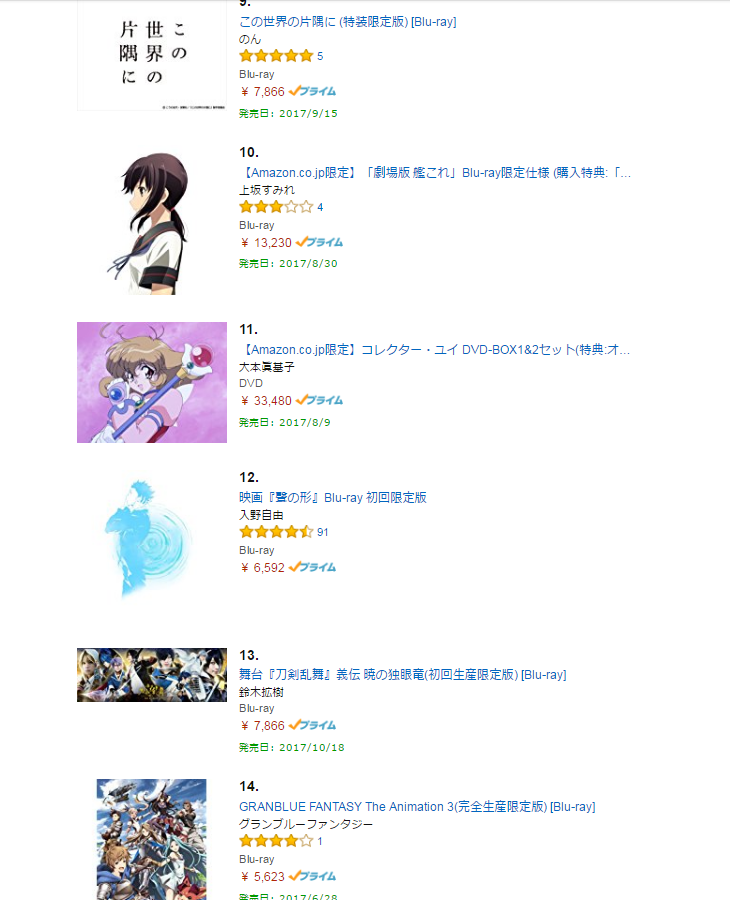The width and height of the screenshot is (730, 900).
Task: Open item 10's 劇場版 艦これ Blu-ray link
Action: tap(435, 173)
